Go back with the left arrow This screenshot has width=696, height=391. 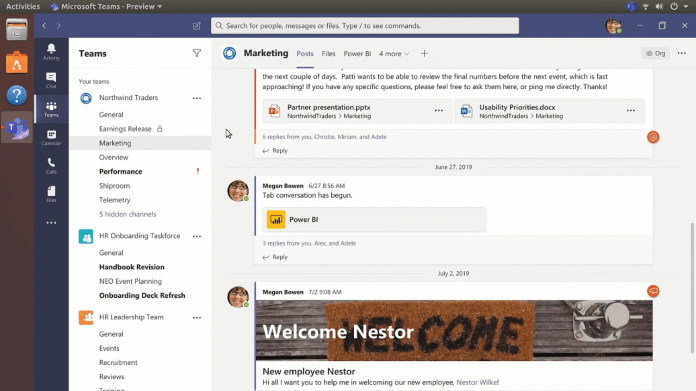point(44,26)
